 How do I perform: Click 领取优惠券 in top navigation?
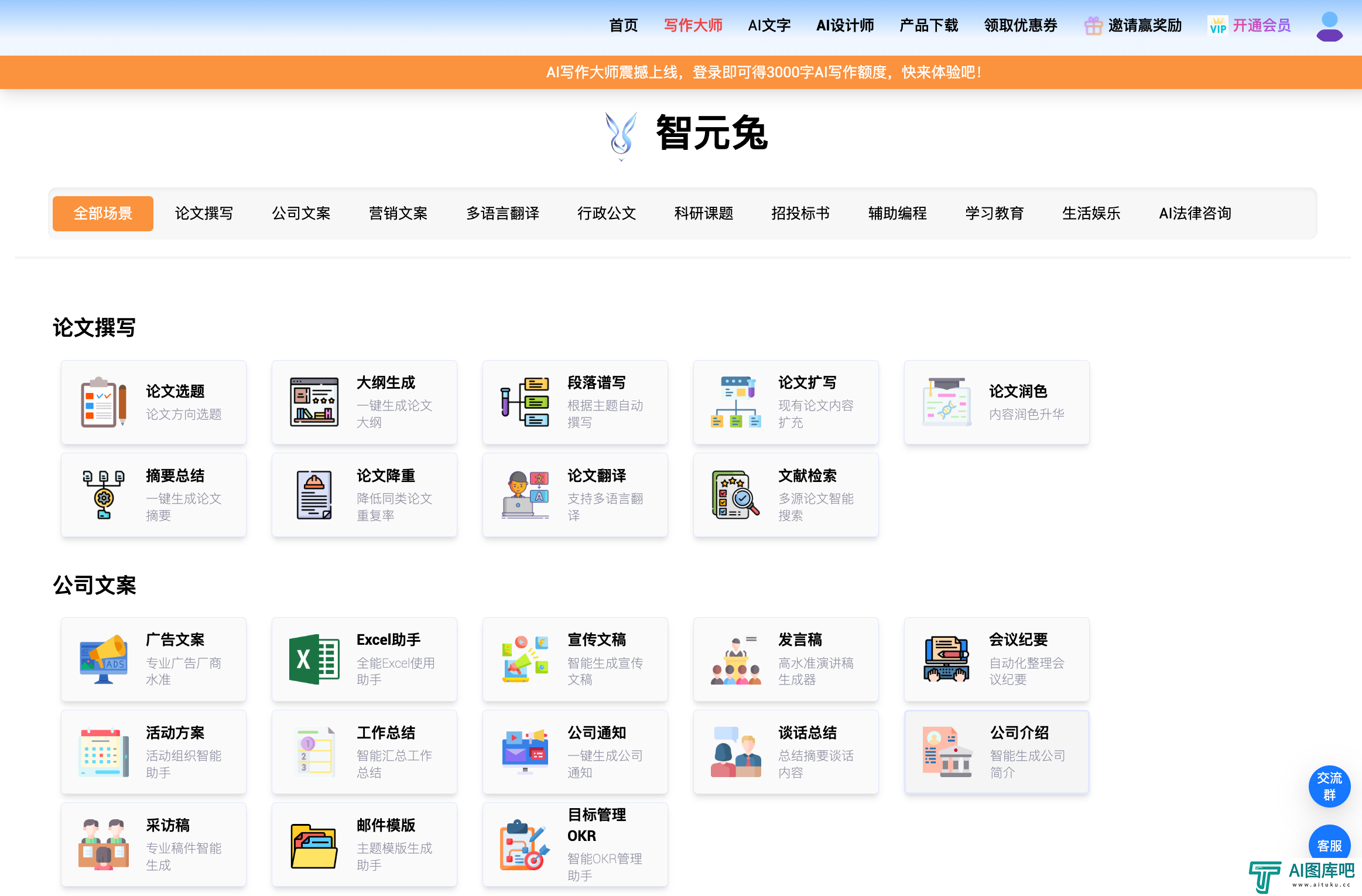click(x=1021, y=26)
